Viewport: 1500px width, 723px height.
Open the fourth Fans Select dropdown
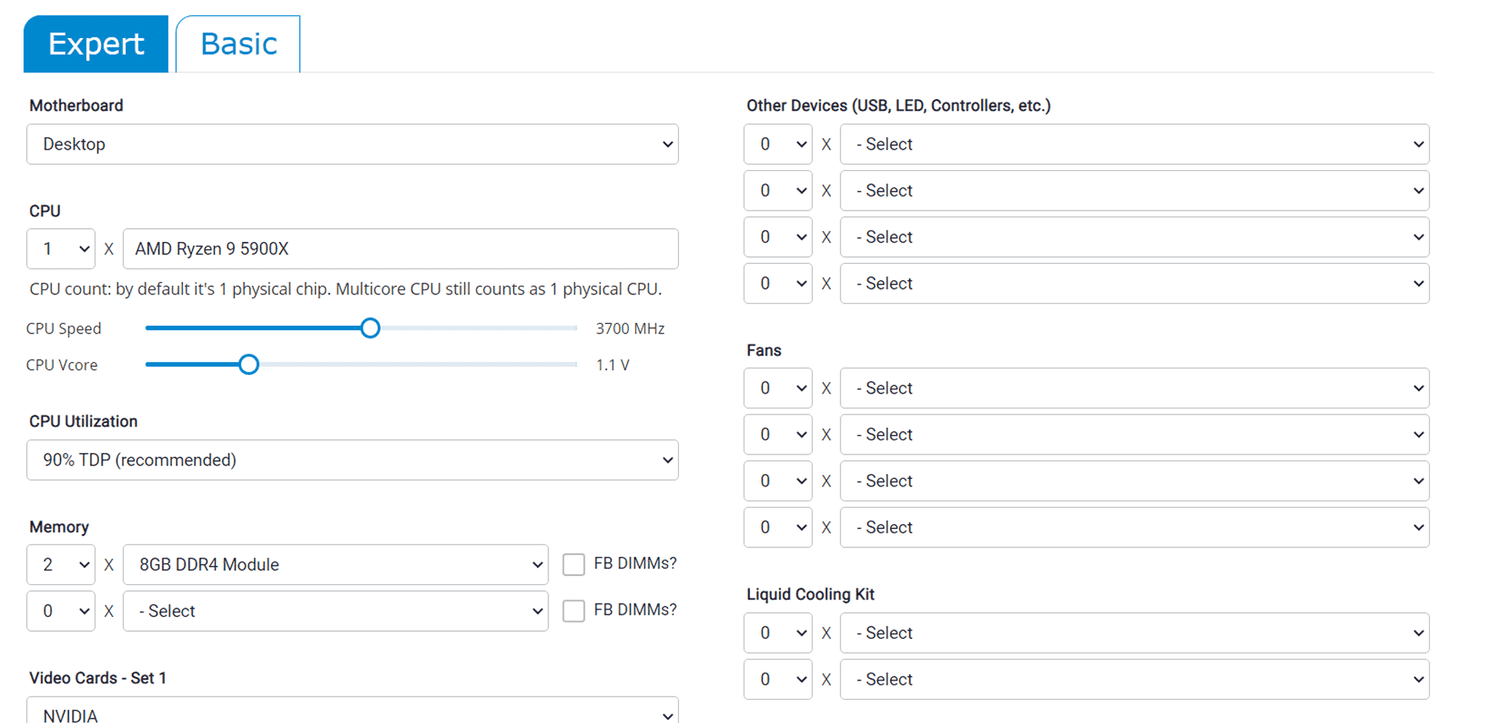tap(1134, 527)
